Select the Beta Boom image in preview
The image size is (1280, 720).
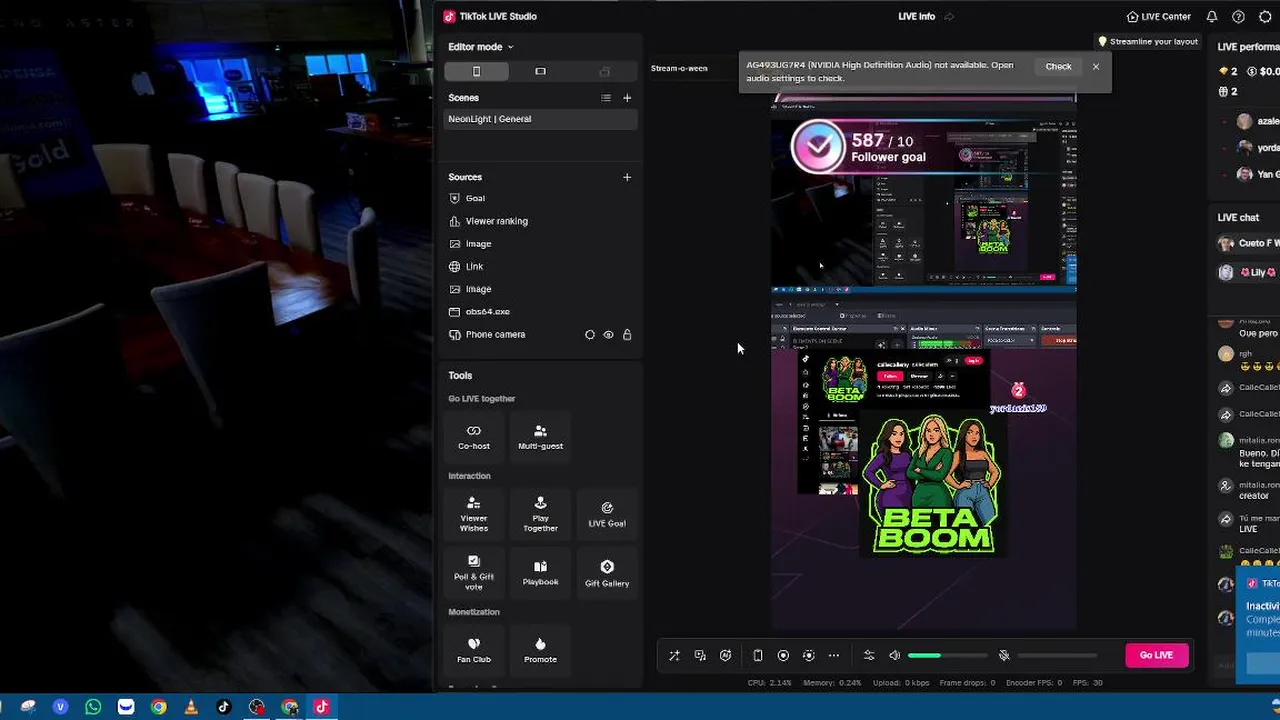coord(933,485)
